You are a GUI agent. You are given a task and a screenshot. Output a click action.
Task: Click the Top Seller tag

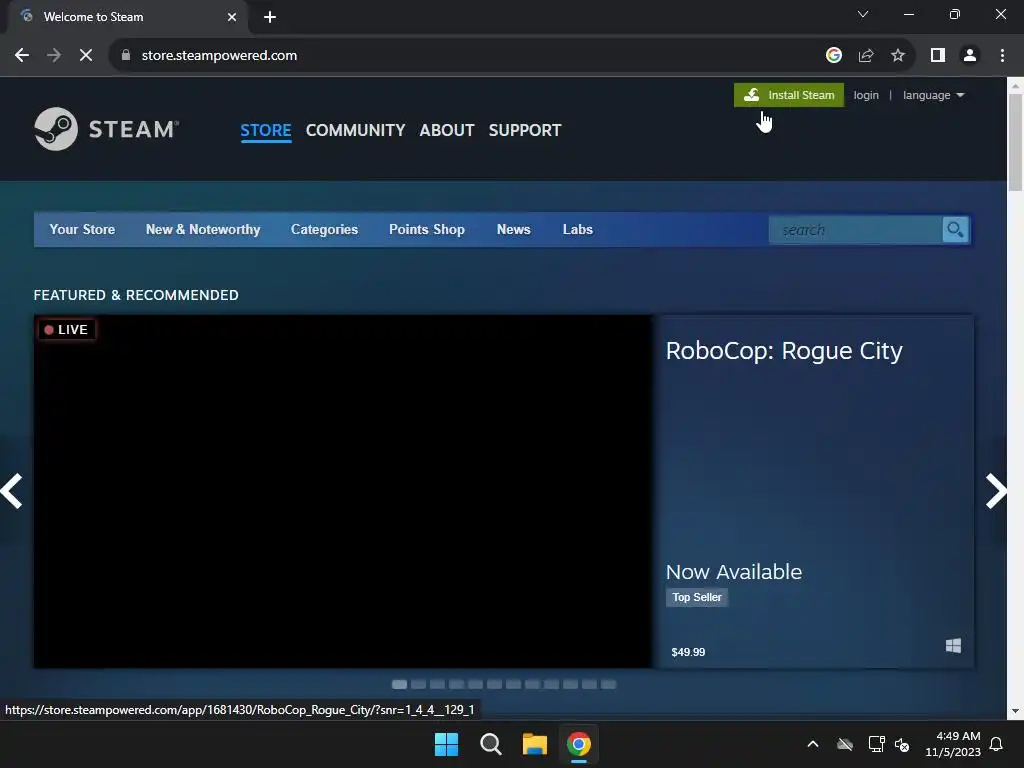(697, 597)
